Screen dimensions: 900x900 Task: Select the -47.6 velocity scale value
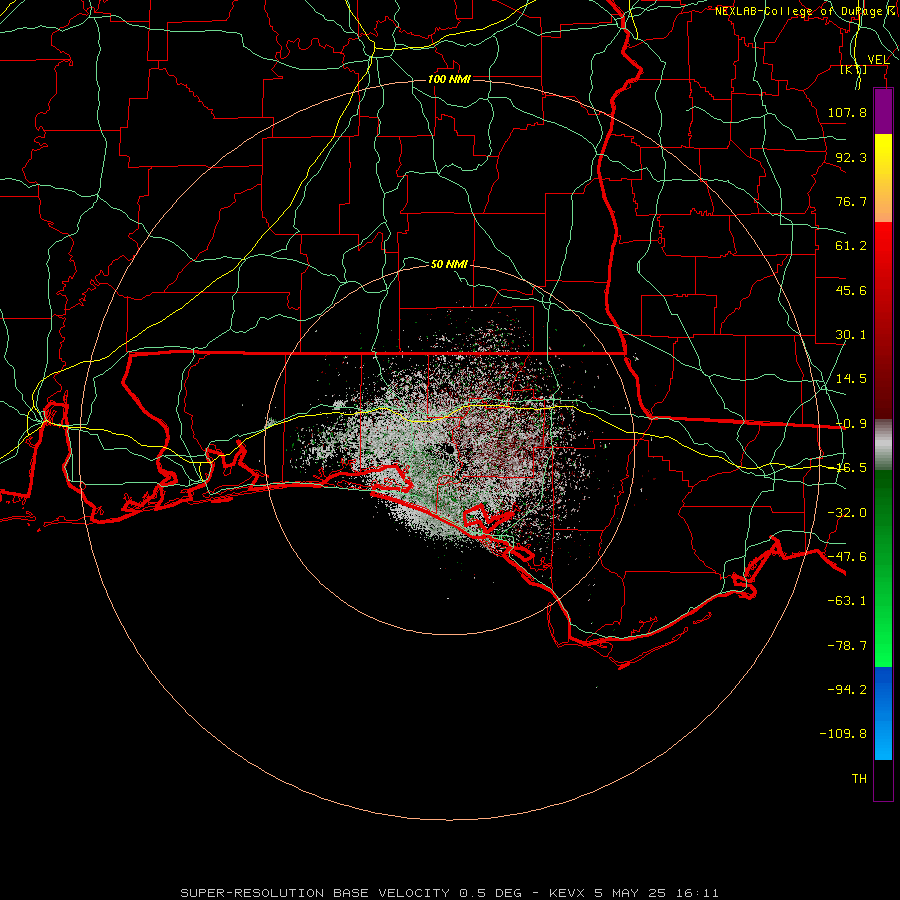[x=847, y=557]
